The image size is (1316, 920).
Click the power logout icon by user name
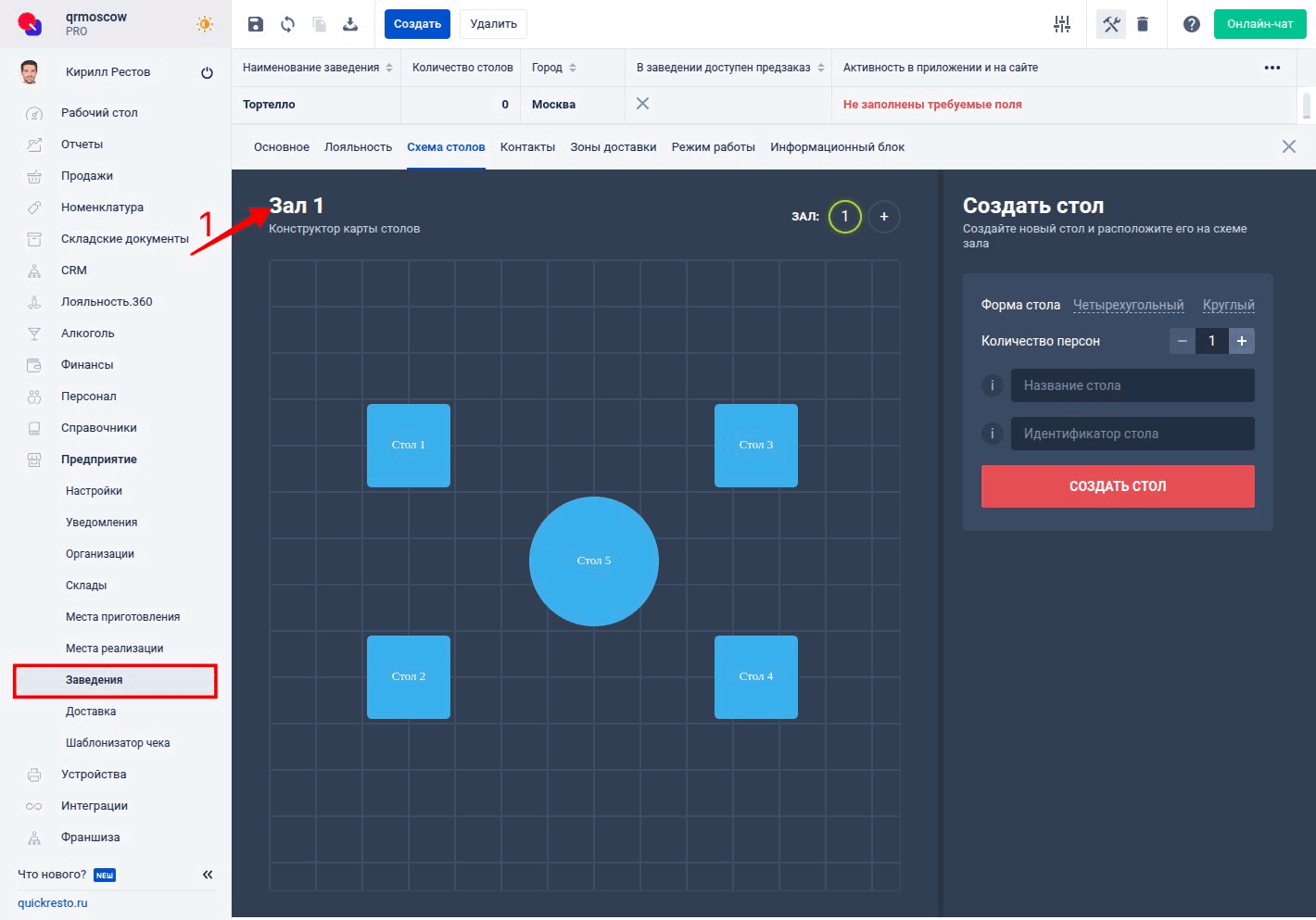coord(207,72)
